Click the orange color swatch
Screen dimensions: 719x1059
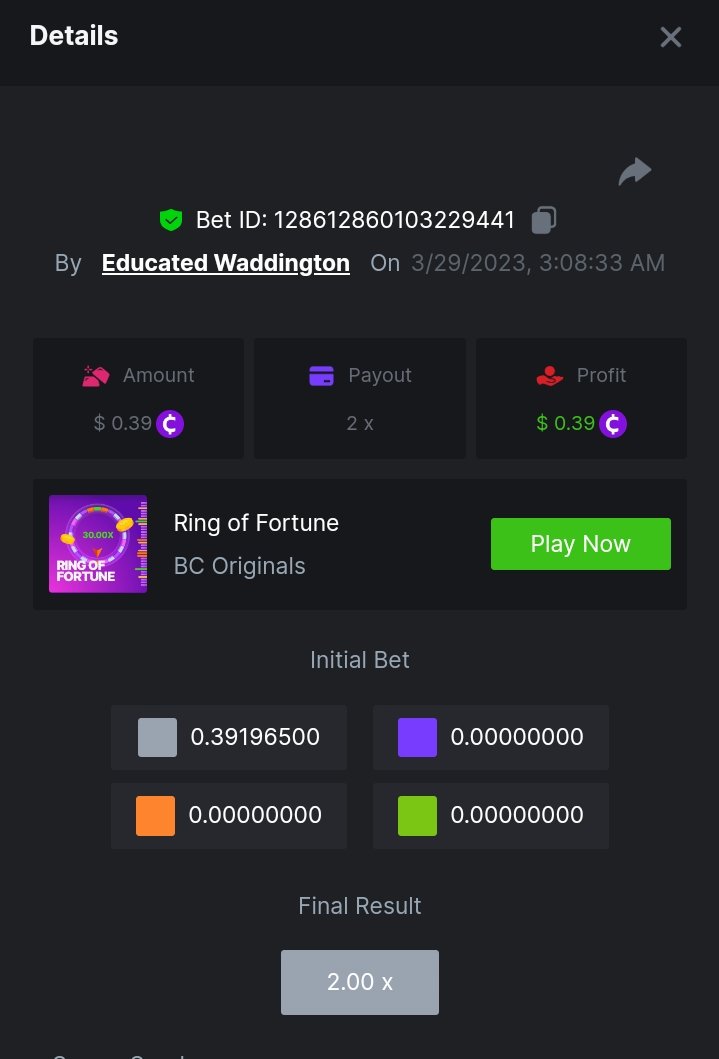coord(155,815)
